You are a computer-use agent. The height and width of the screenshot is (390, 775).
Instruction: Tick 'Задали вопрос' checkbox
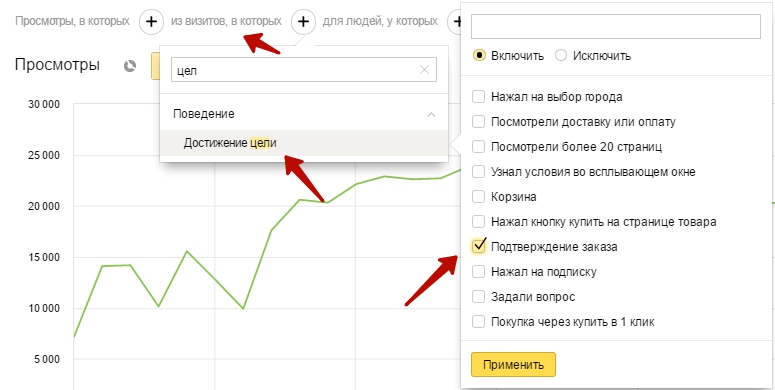tap(478, 297)
